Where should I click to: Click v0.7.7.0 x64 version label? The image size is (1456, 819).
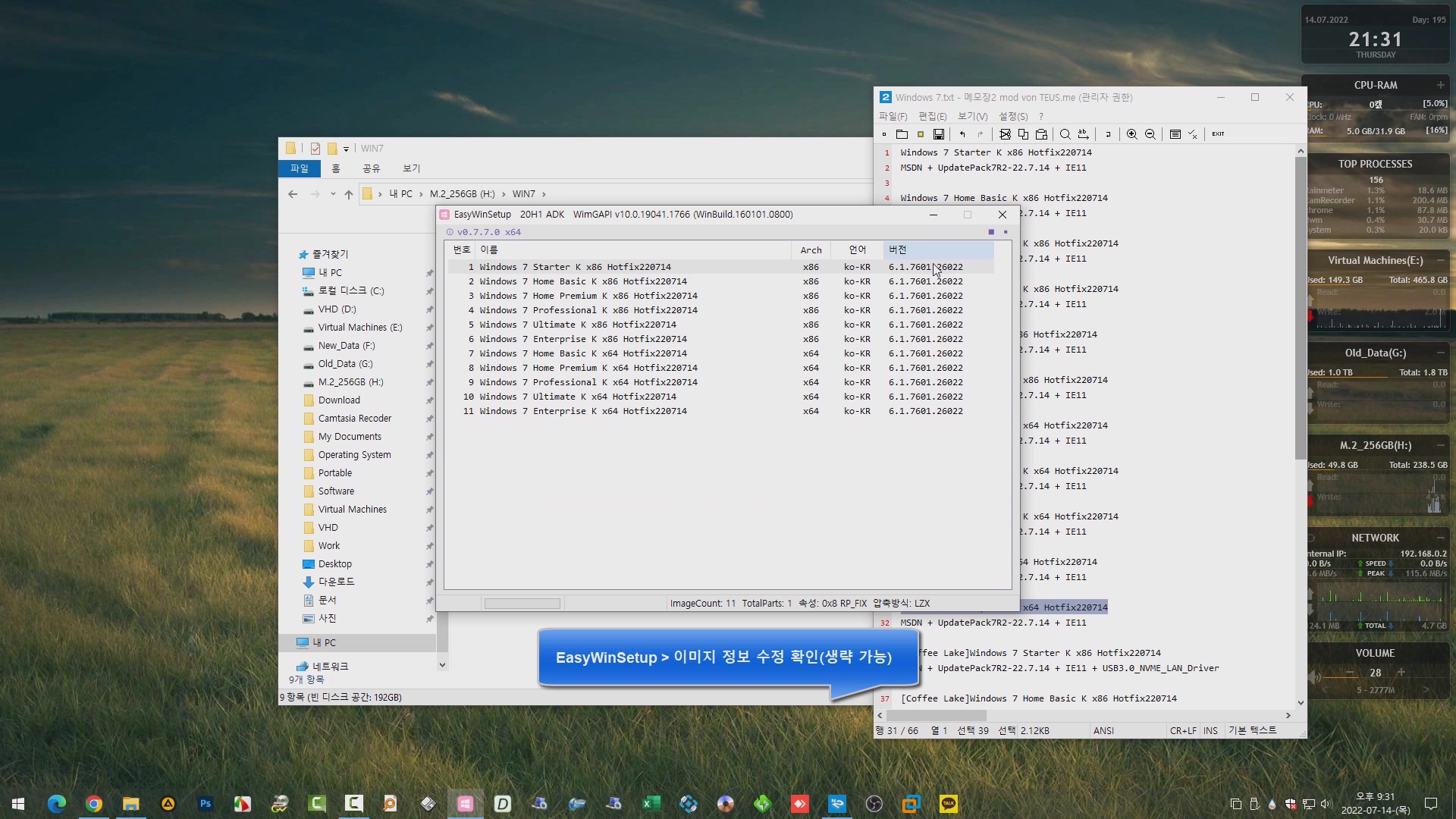click(488, 232)
